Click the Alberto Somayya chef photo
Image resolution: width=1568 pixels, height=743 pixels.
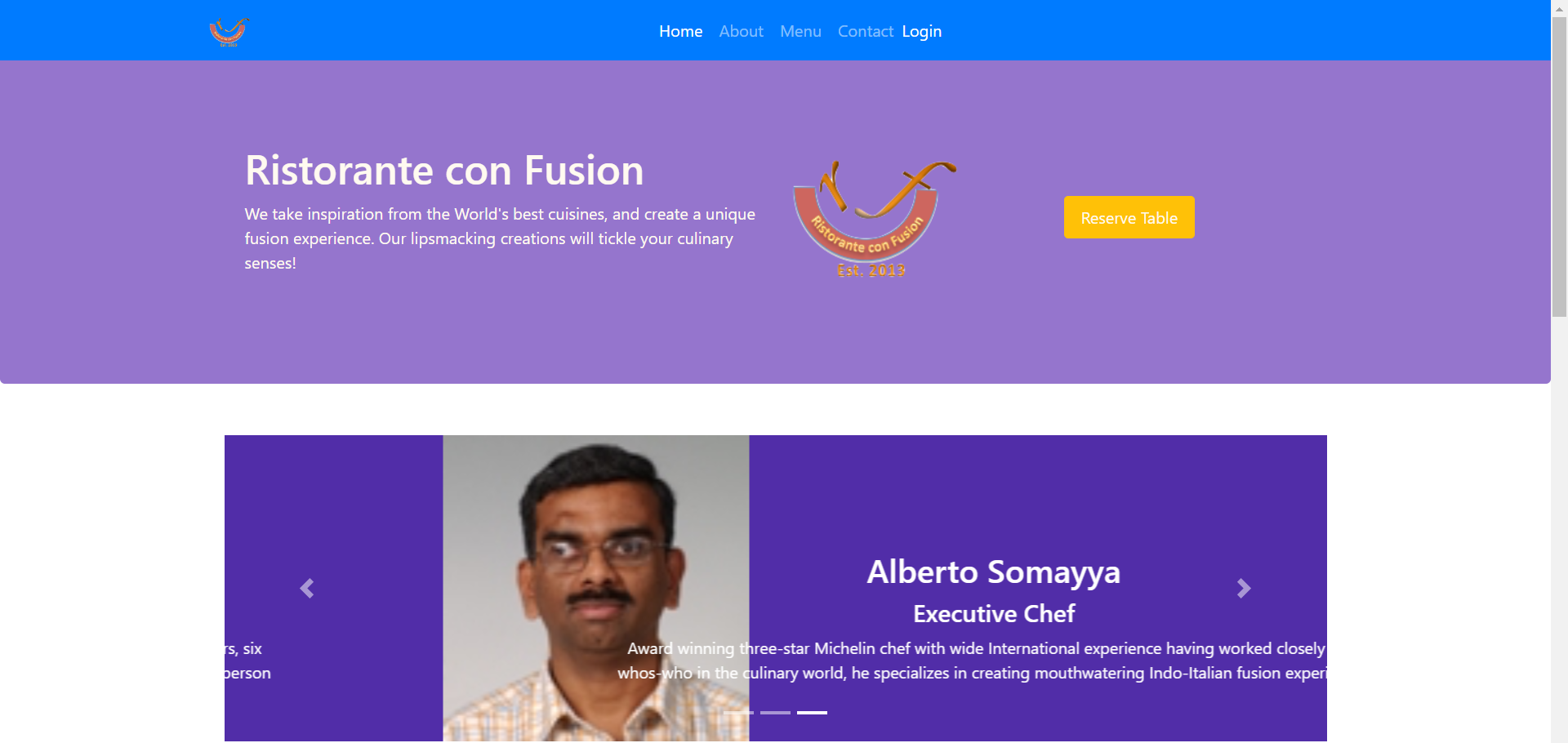pos(596,588)
